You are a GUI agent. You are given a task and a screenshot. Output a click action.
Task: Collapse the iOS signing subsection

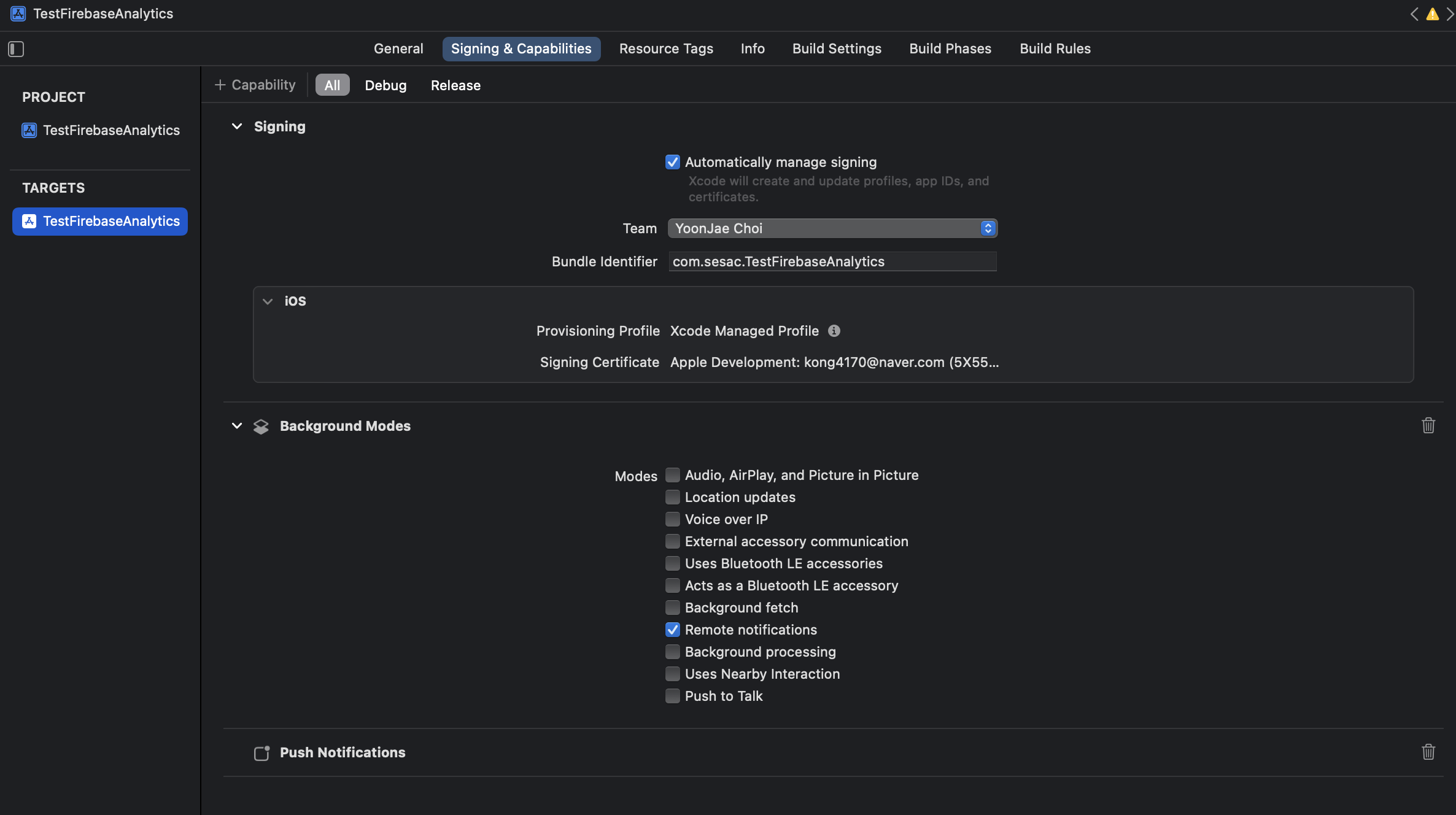tap(268, 301)
